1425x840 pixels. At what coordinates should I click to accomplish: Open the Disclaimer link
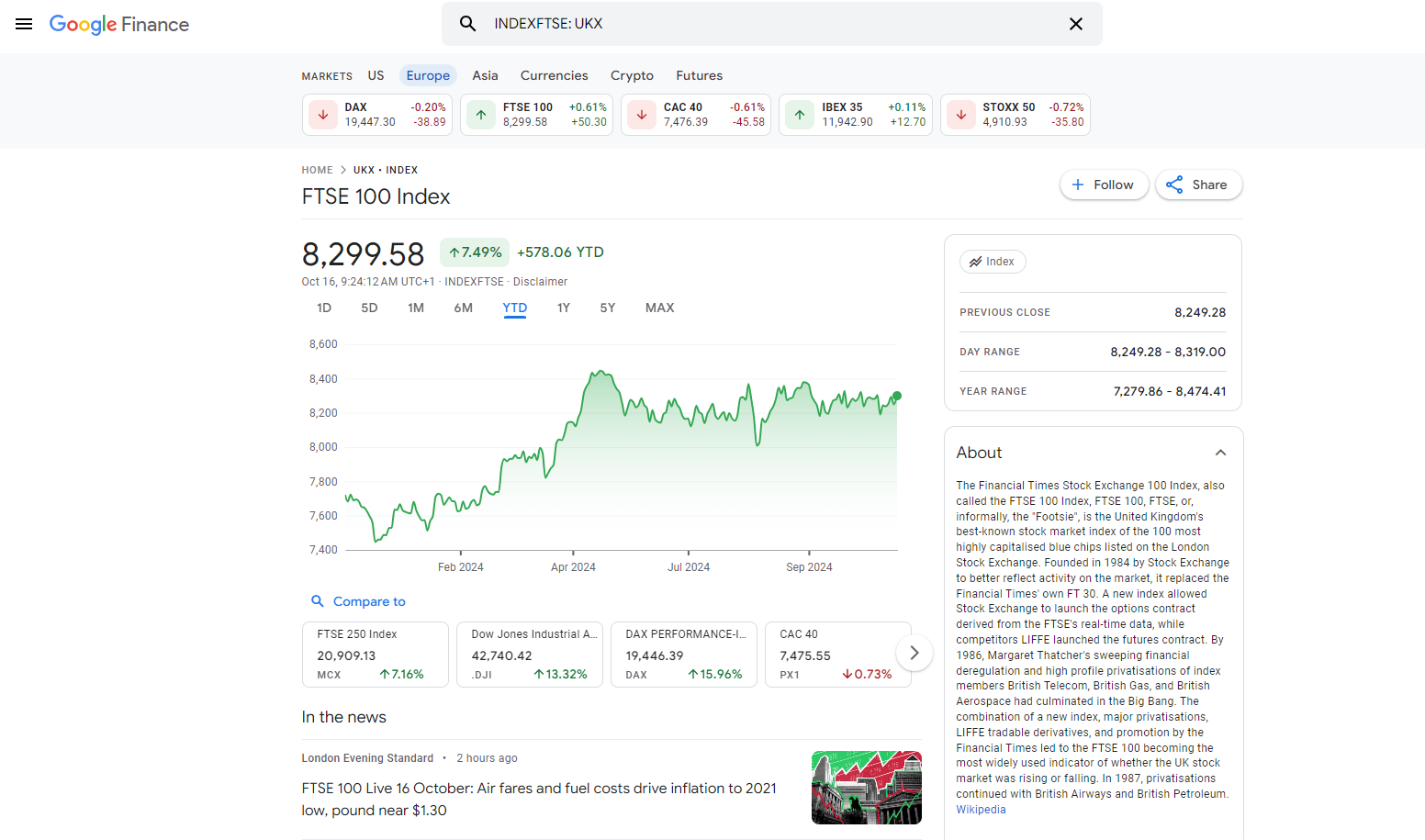tap(540, 282)
